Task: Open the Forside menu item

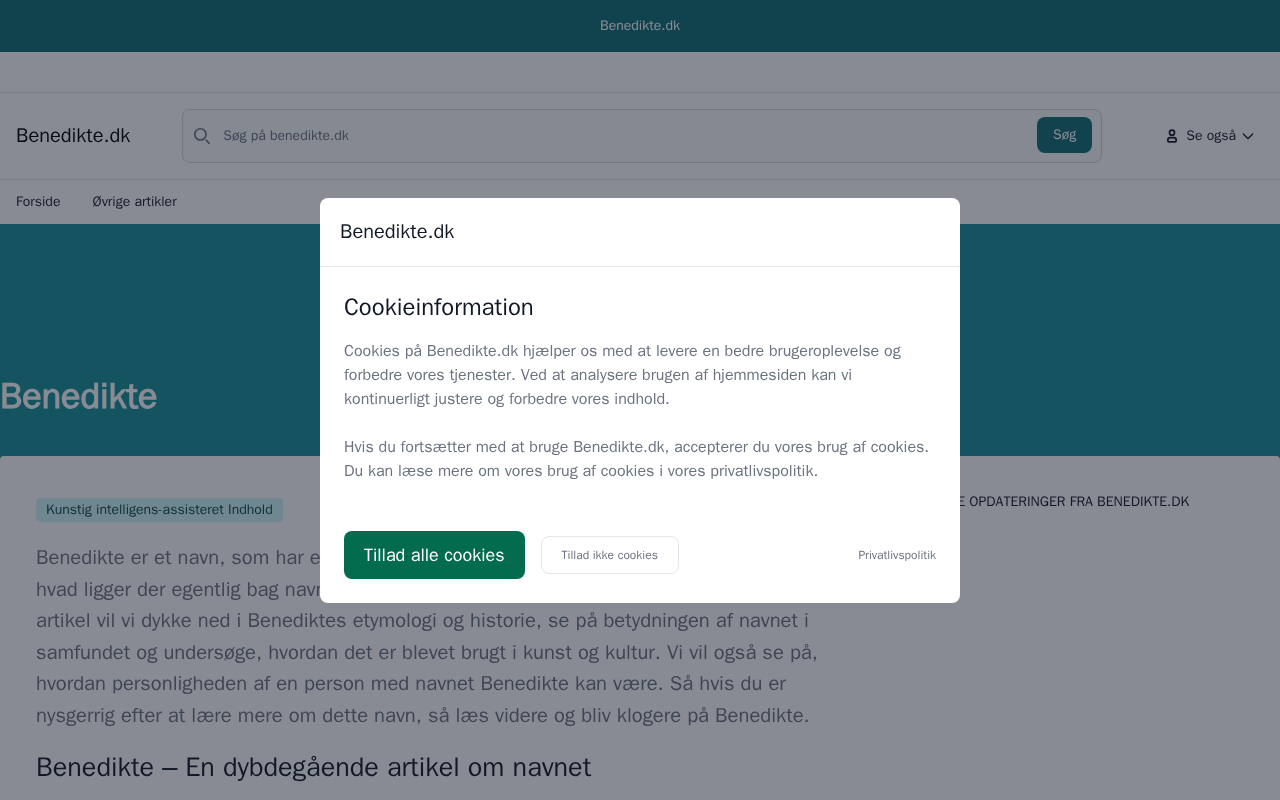Action: [38, 202]
